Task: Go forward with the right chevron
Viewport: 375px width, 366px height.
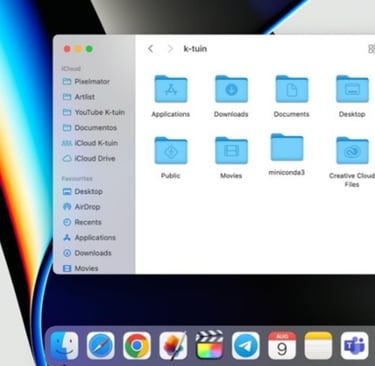Action: pos(170,49)
